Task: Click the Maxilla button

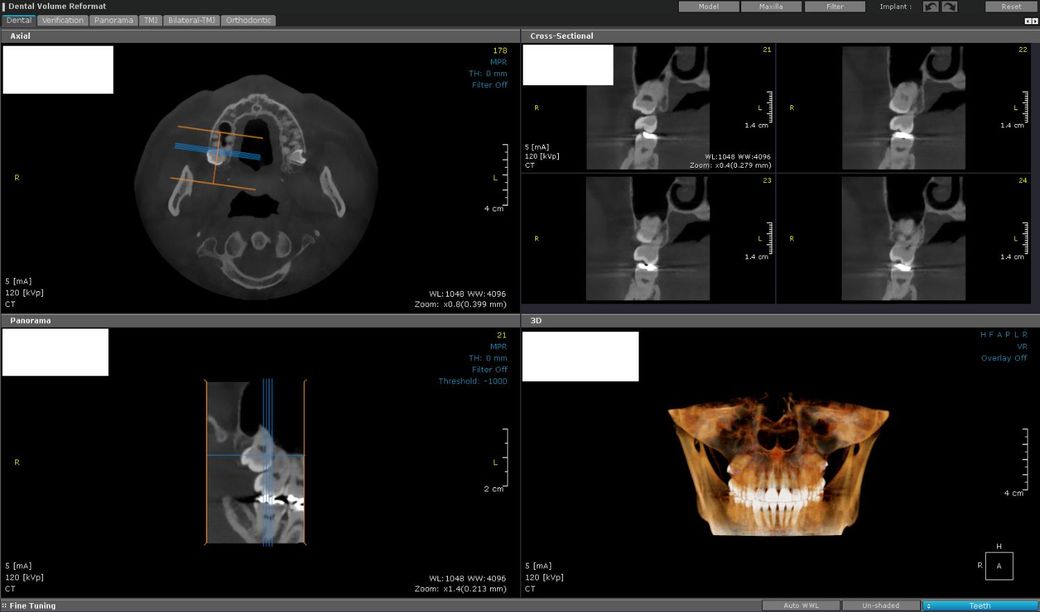Action: pyautogui.click(x=769, y=7)
